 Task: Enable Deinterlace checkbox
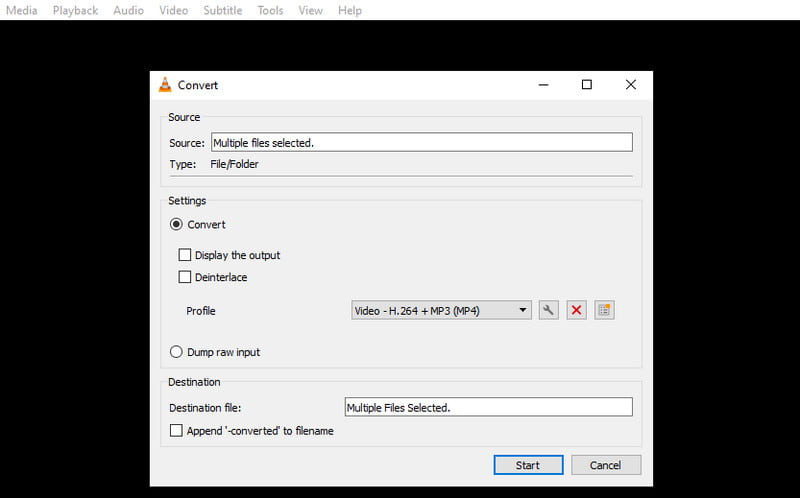185,277
